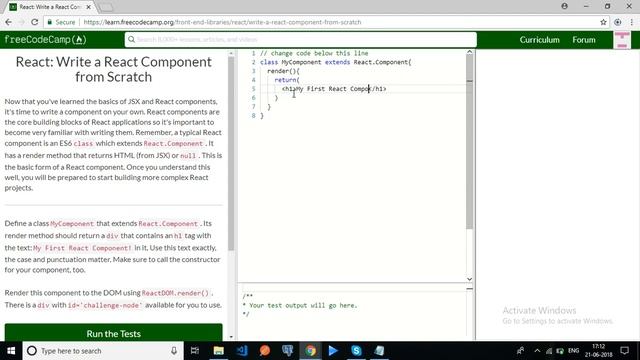Click the challenge title heading
640x360 pixels.
pos(113,69)
